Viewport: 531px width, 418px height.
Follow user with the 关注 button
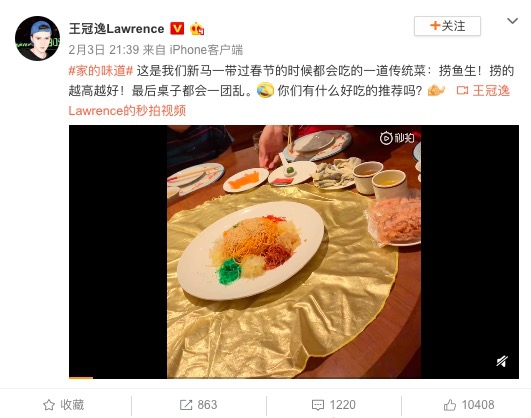pos(447,26)
